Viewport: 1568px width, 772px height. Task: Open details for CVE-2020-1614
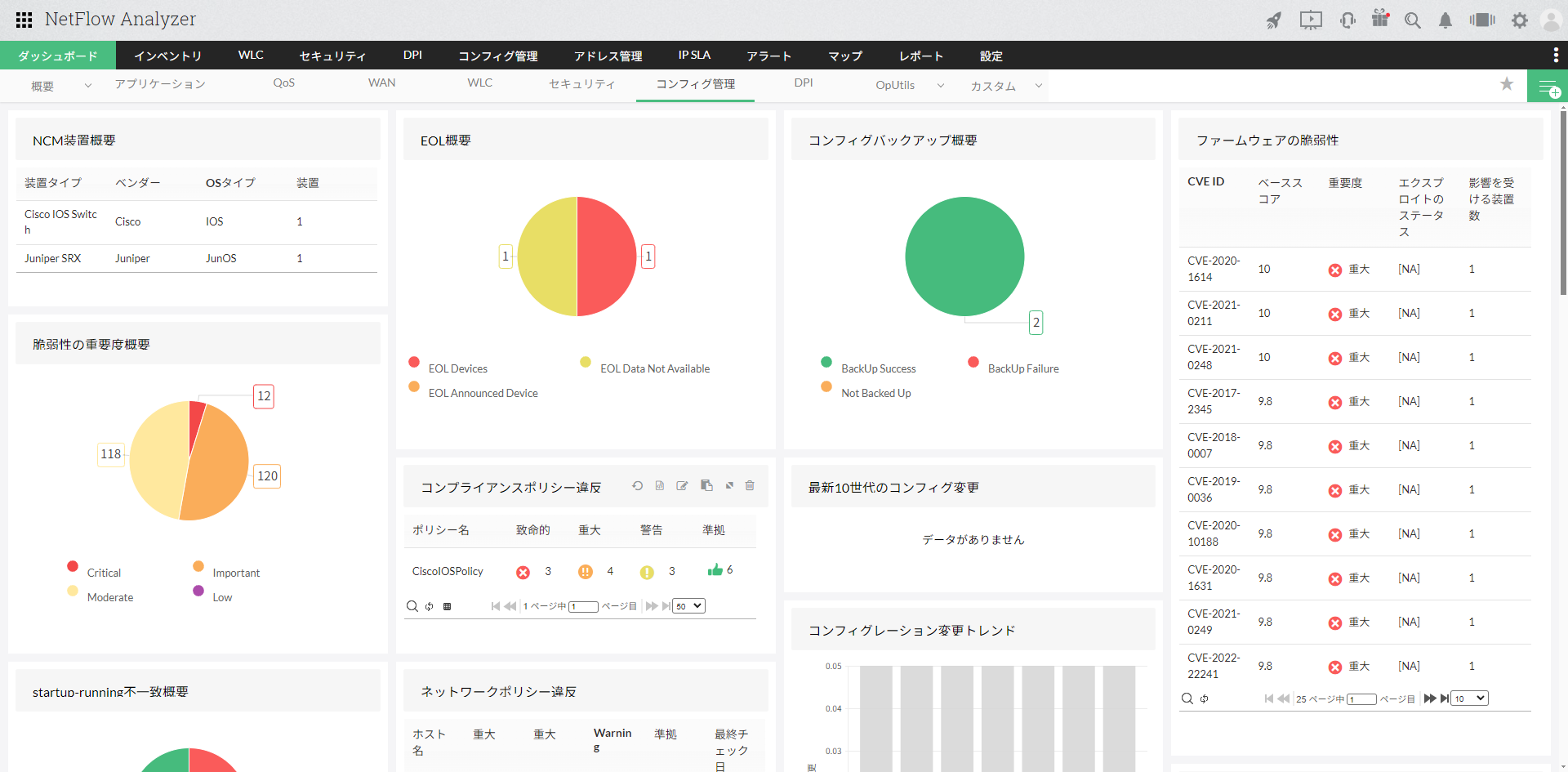pos(1212,269)
